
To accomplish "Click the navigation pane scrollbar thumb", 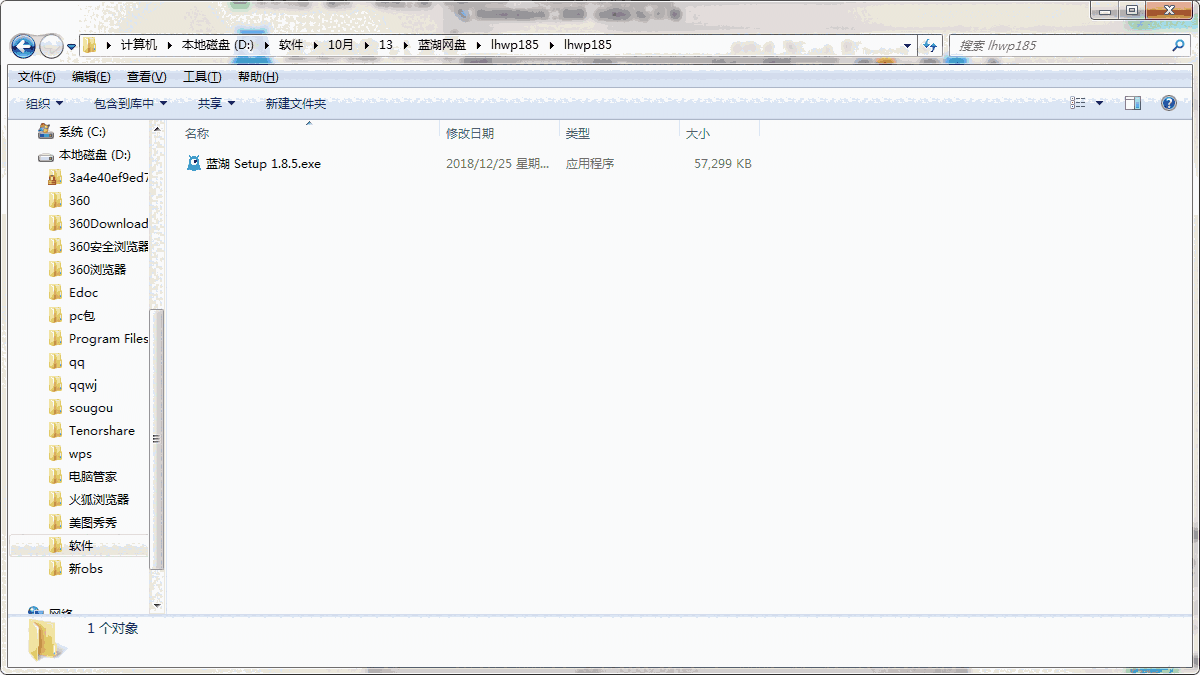I will pos(157,440).
